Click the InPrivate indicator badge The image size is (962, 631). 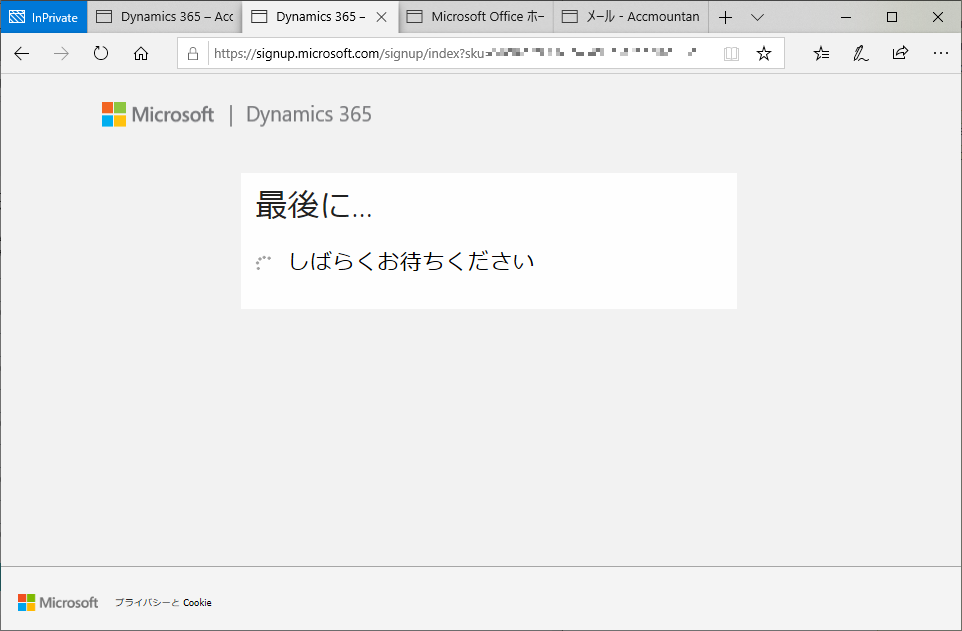[x=44, y=17]
